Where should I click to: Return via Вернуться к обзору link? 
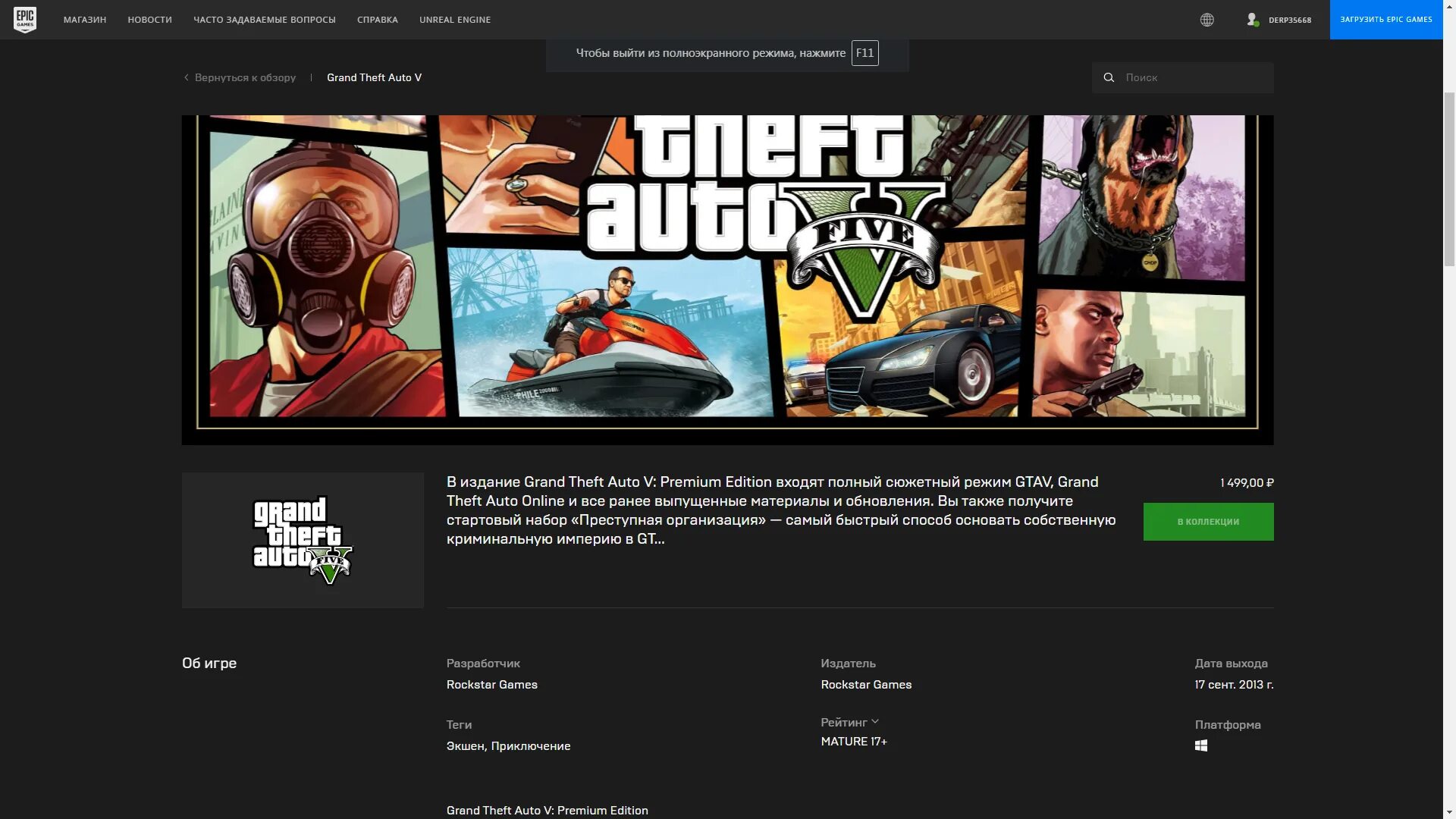[x=245, y=77]
